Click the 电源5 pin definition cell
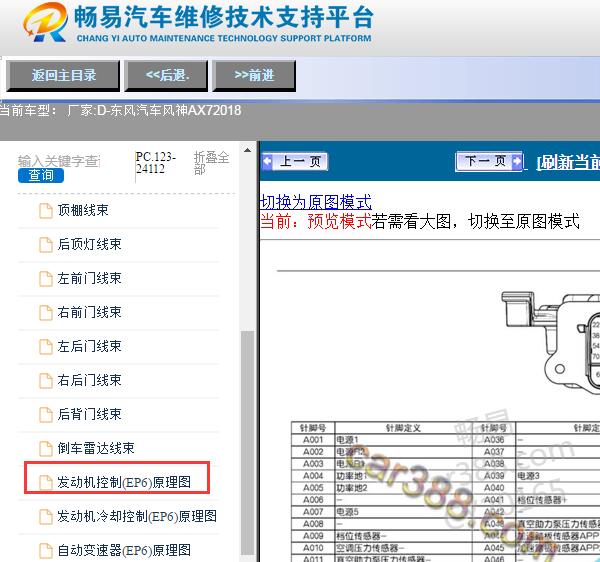This screenshot has height=562, width=600. pos(403,512)
